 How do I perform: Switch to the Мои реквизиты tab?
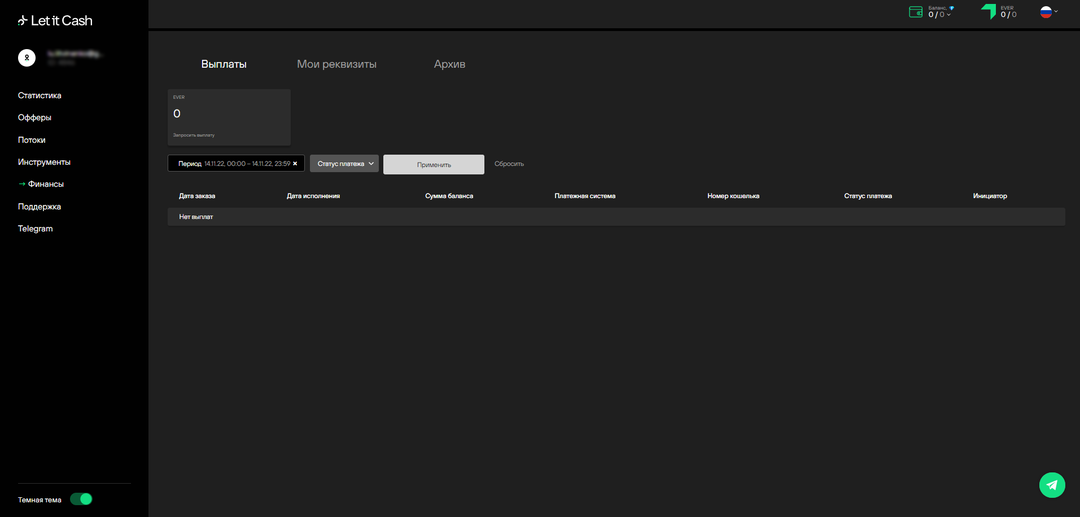click(336, 64)
